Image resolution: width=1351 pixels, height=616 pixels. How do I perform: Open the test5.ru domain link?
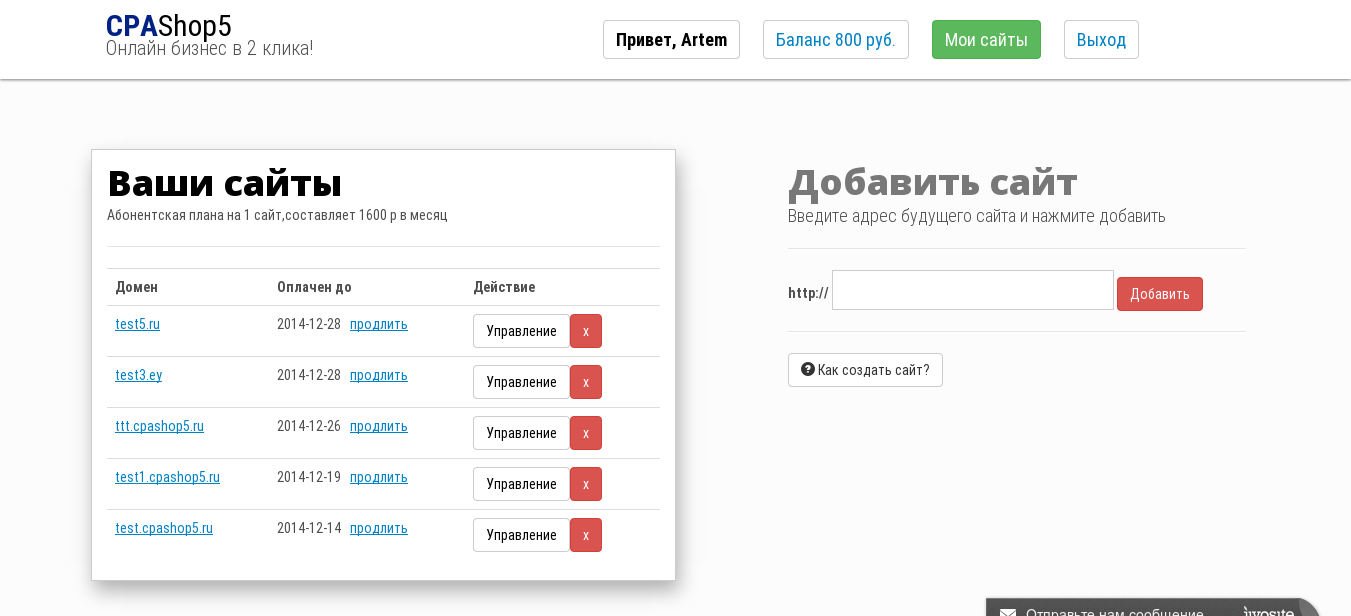tap(137, 324)
